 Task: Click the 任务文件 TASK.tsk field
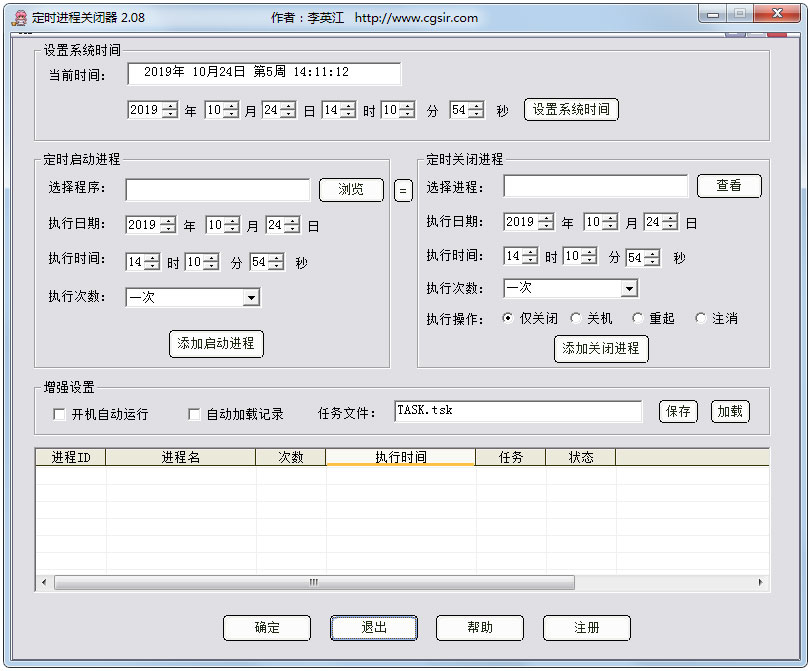point(518,411)
